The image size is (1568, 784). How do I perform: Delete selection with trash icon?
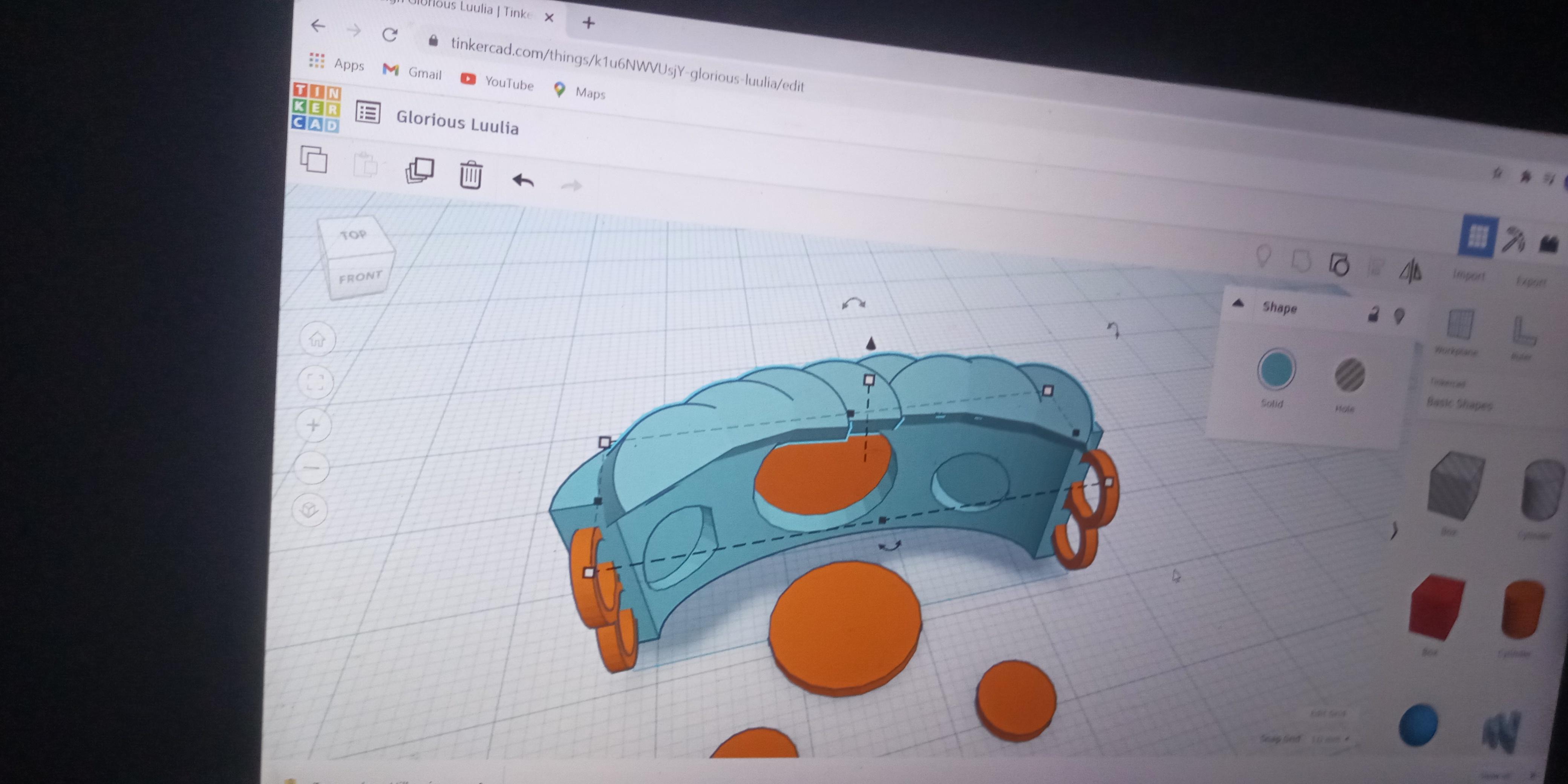(x=470, y=175)
